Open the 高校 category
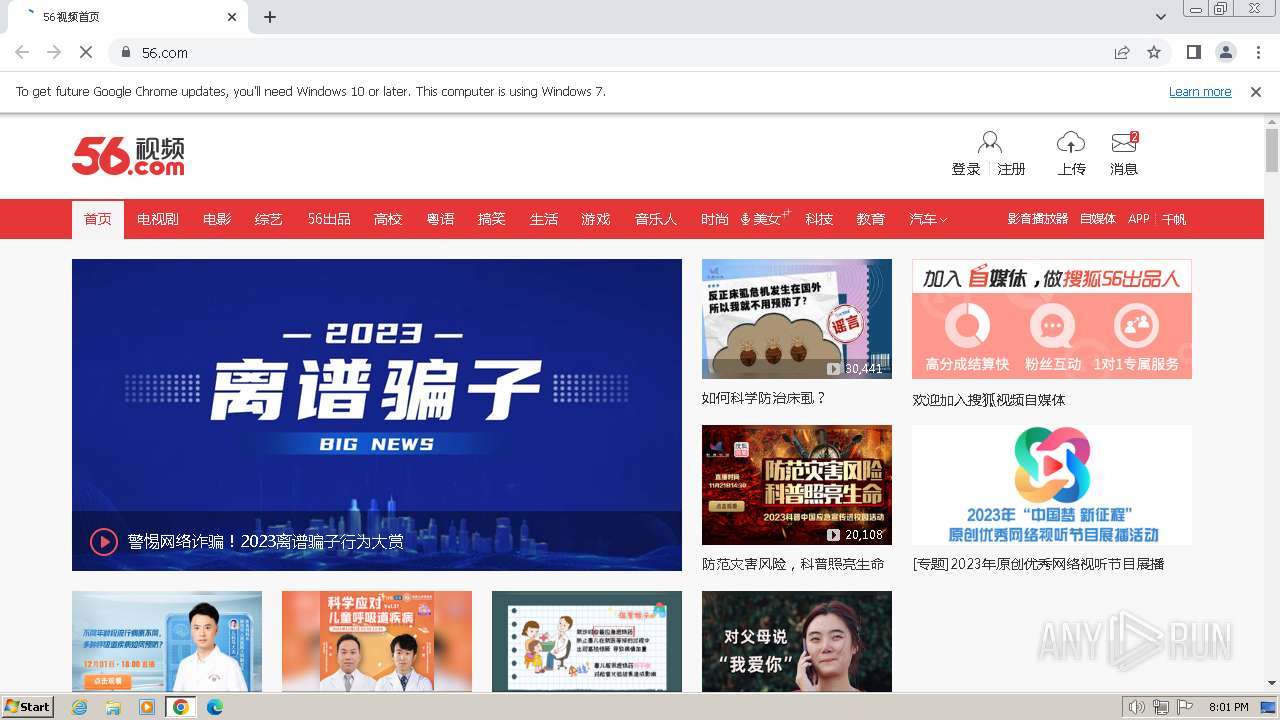Image resolution: width=1280 pixels, height=720 pixels. [388, 219]
